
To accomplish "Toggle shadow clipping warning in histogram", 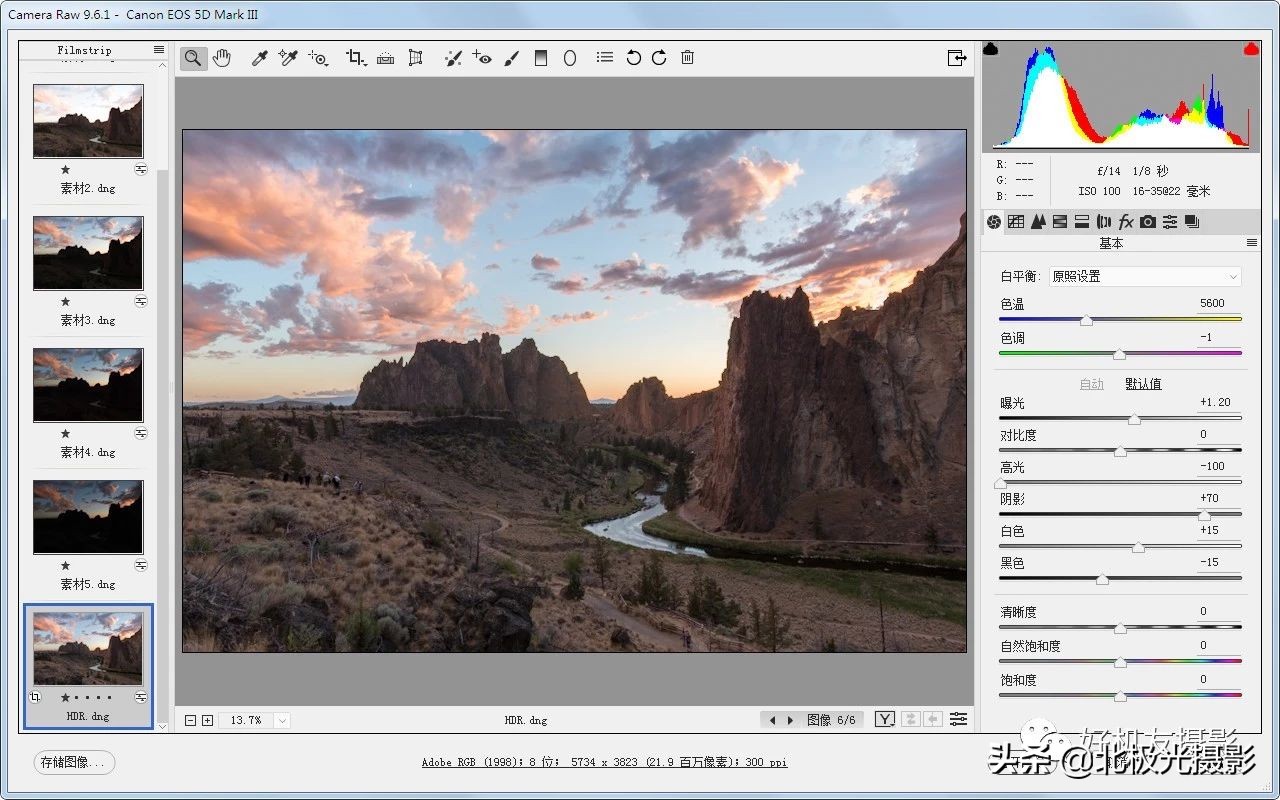I will click(991, 49).
